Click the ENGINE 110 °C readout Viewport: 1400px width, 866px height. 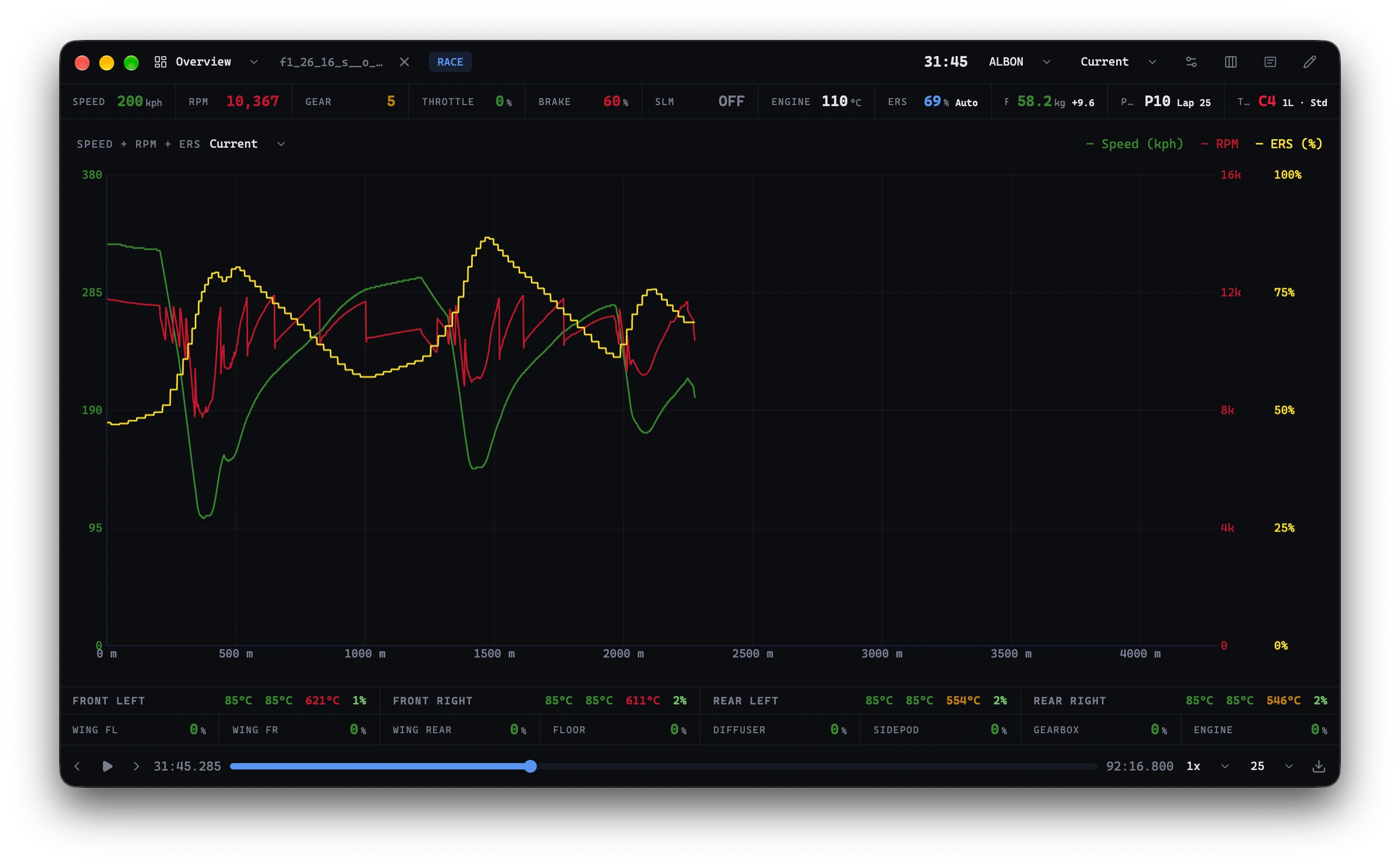coord(816,101)
